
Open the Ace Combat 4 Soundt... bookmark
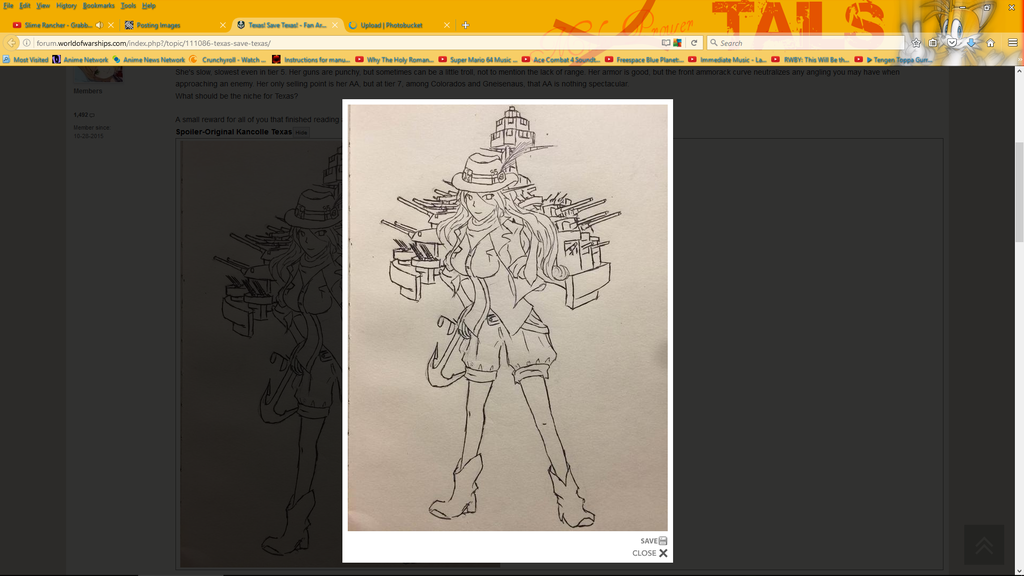pos(561,60)
